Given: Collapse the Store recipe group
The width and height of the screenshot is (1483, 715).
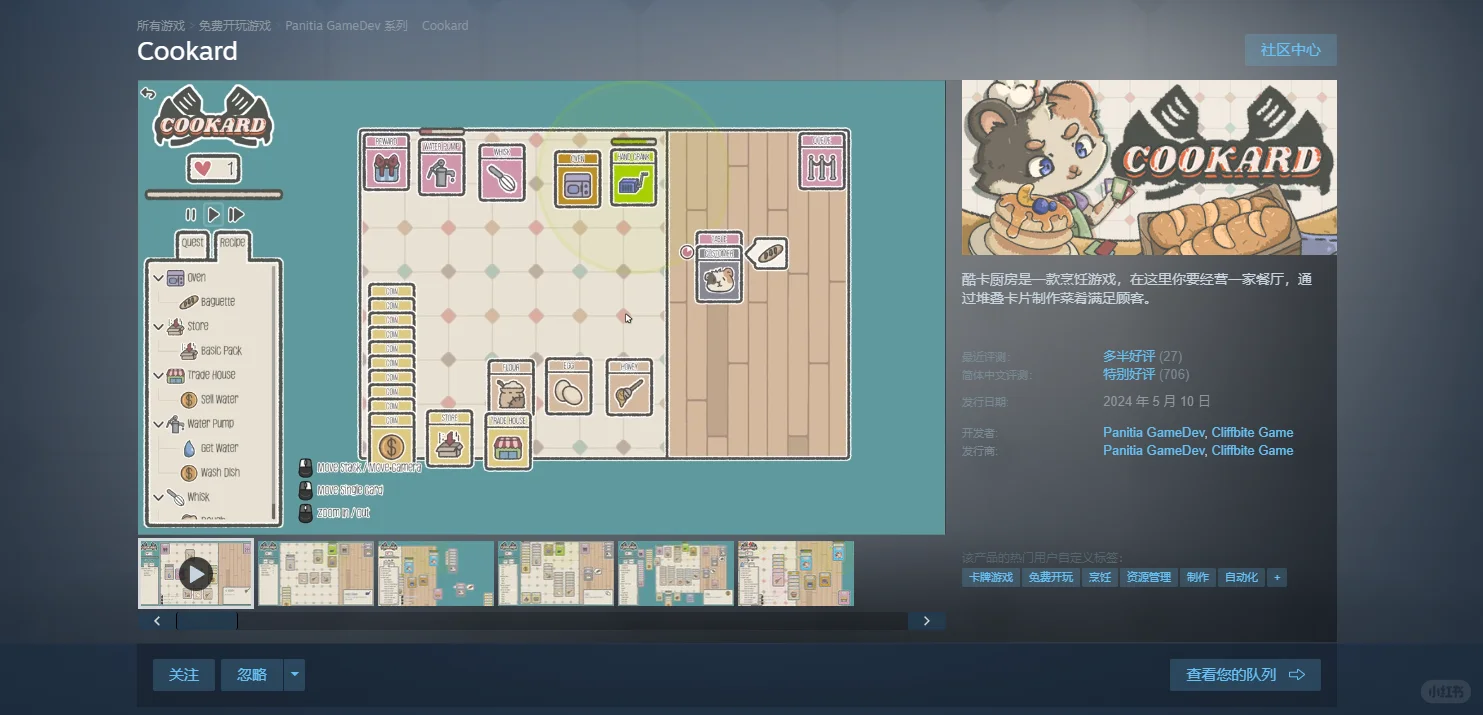Looking at the screenshot, I should (159, 327).
